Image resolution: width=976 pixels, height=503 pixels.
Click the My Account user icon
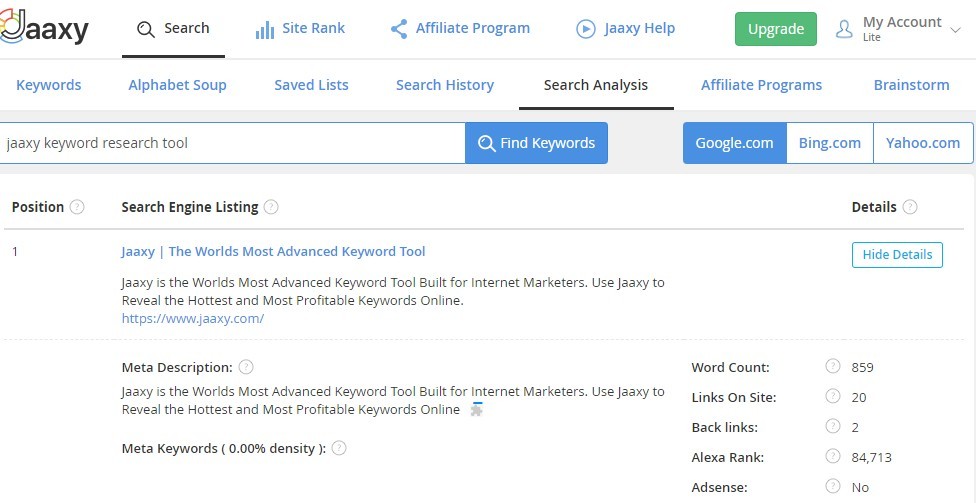click(x=844, y=29)
